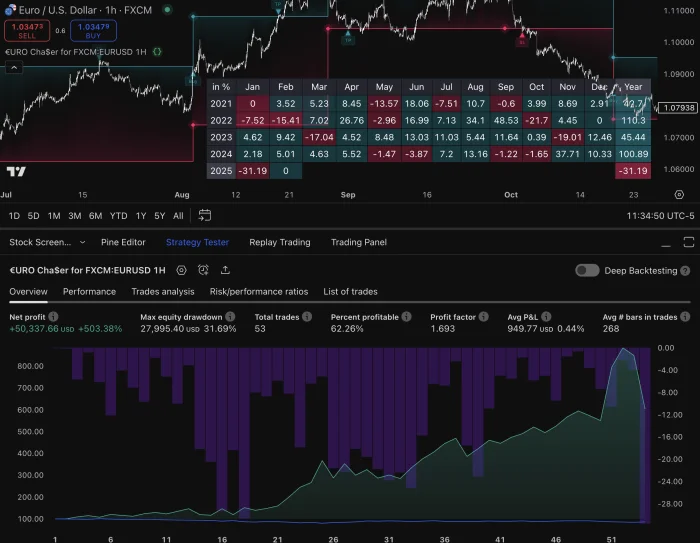Click the export strategy data icon
Screen dimensions: 700x543
[x=225, y=270]
